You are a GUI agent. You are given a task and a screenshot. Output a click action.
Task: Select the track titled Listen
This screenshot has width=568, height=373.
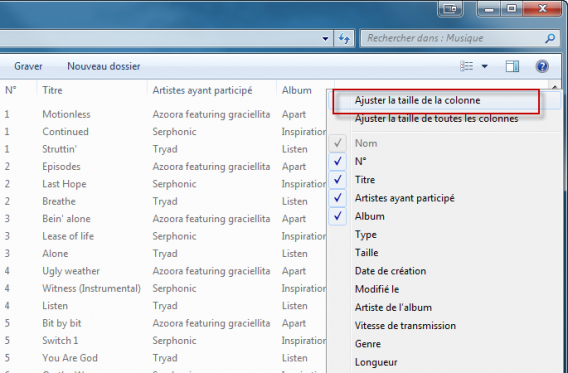(55, 306)
